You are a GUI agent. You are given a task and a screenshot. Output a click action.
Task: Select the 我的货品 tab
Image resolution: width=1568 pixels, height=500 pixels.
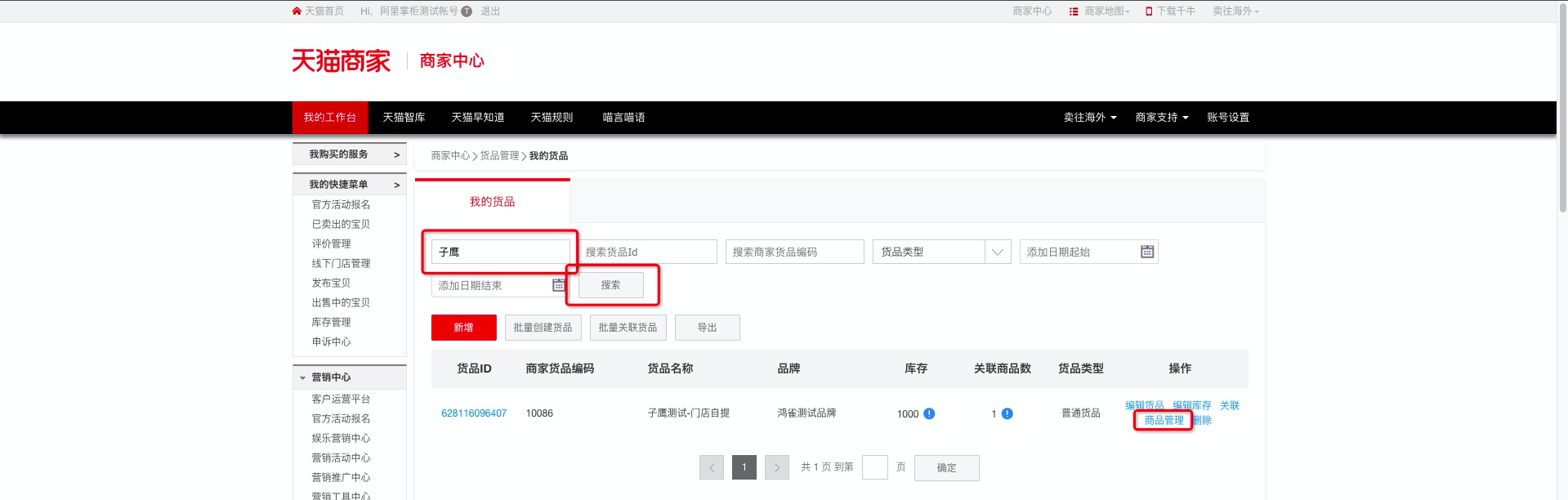pyautogui.click(x=492, y=202)
